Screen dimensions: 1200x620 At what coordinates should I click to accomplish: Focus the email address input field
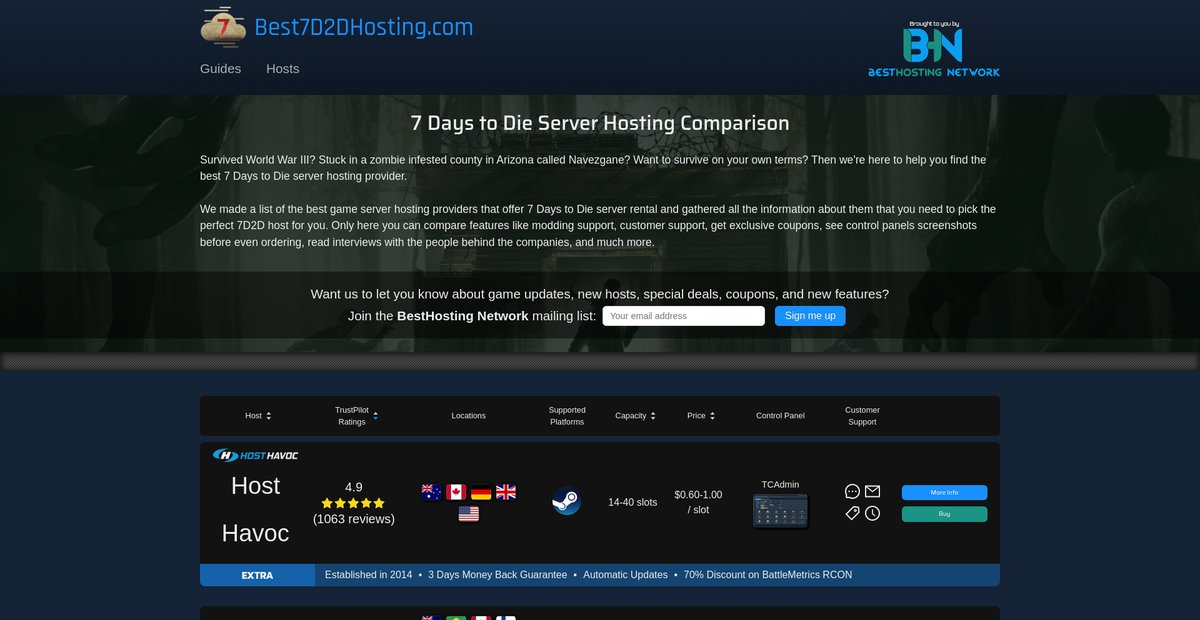click(683, 316)
